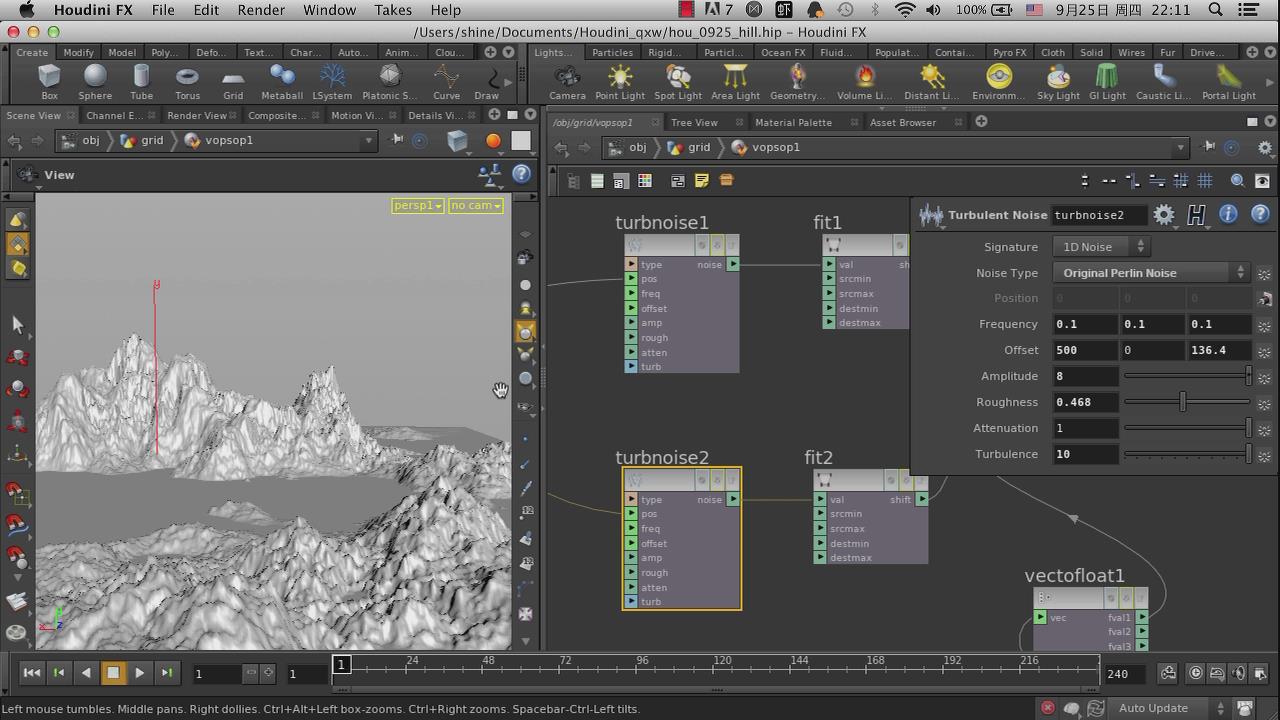Add an Area Light from shelf
Viewport: 1280px width, 720px height.
click(735, 82)
